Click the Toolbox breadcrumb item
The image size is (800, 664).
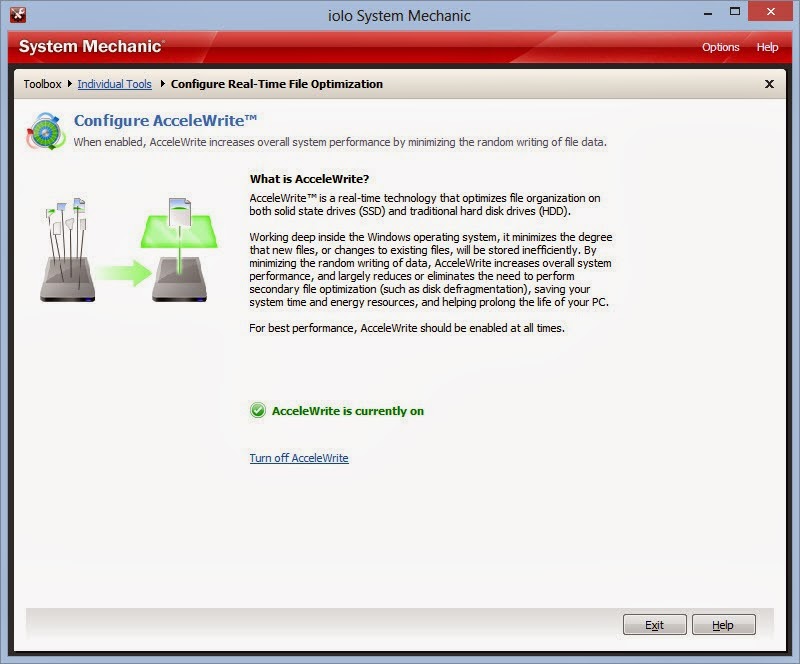click(42, 84)
